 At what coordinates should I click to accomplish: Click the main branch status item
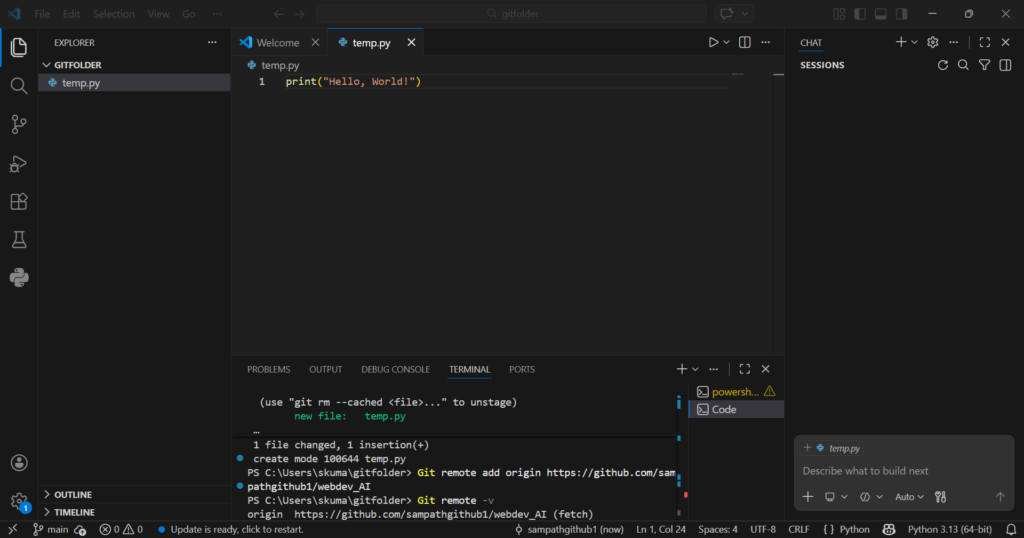coord(51,529)
